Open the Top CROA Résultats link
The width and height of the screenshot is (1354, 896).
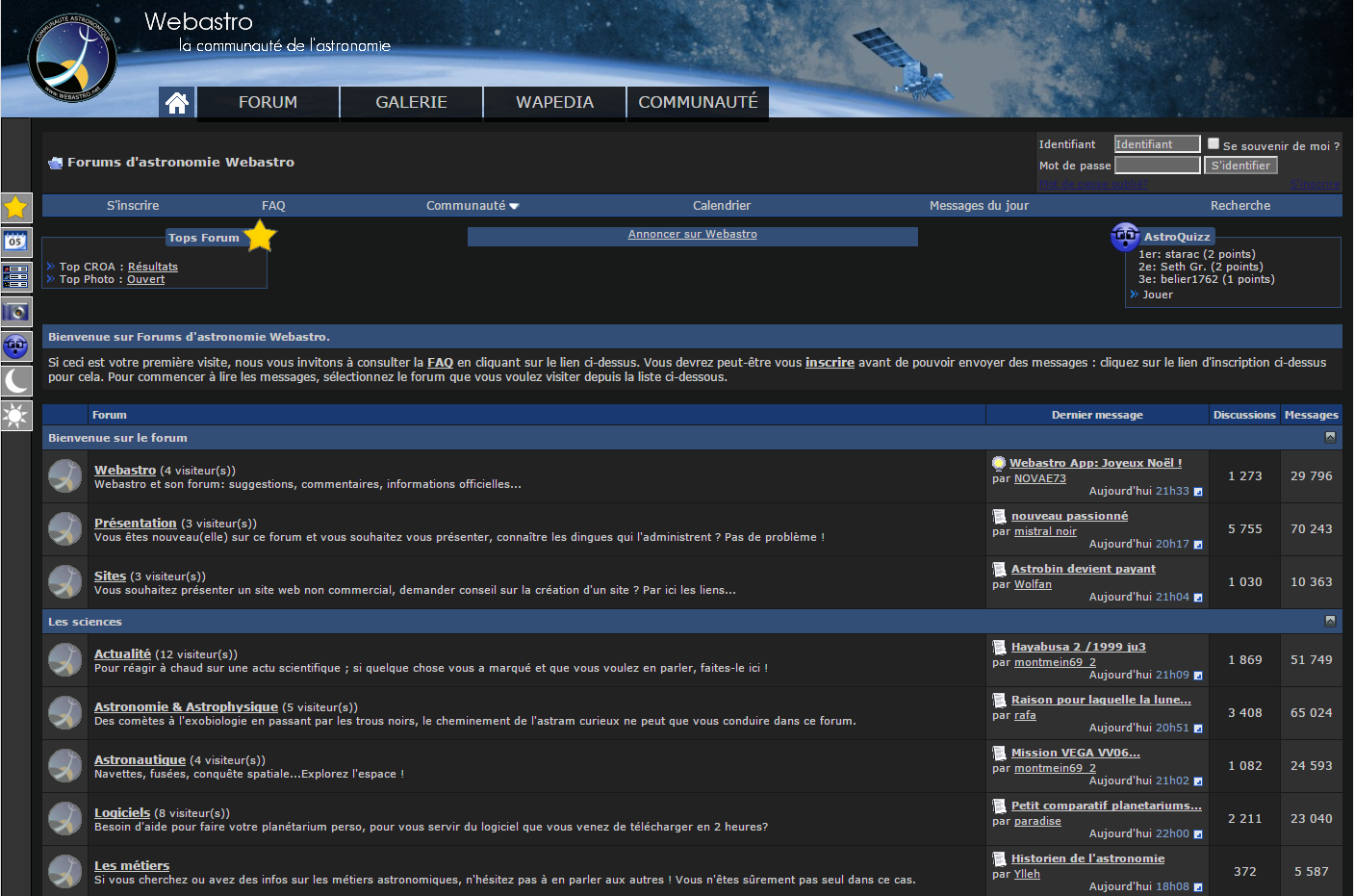click(x=153, y=267)
